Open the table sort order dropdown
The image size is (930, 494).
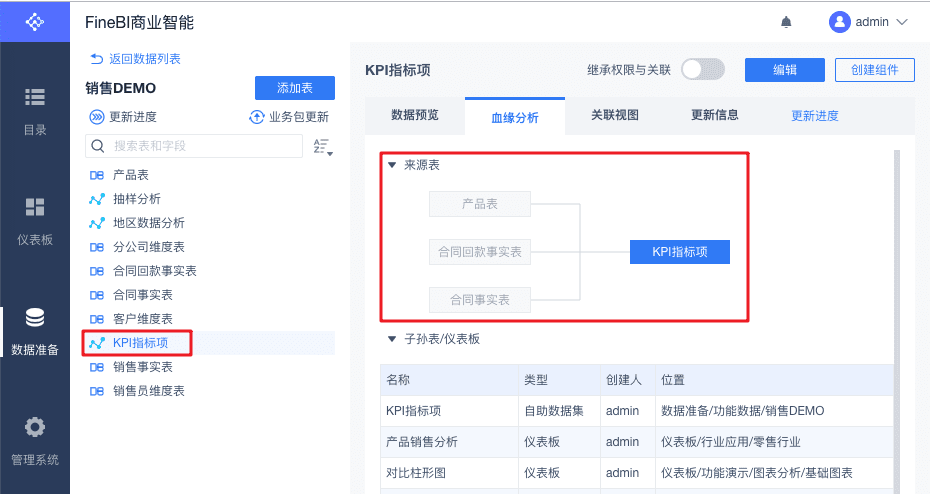322,147
